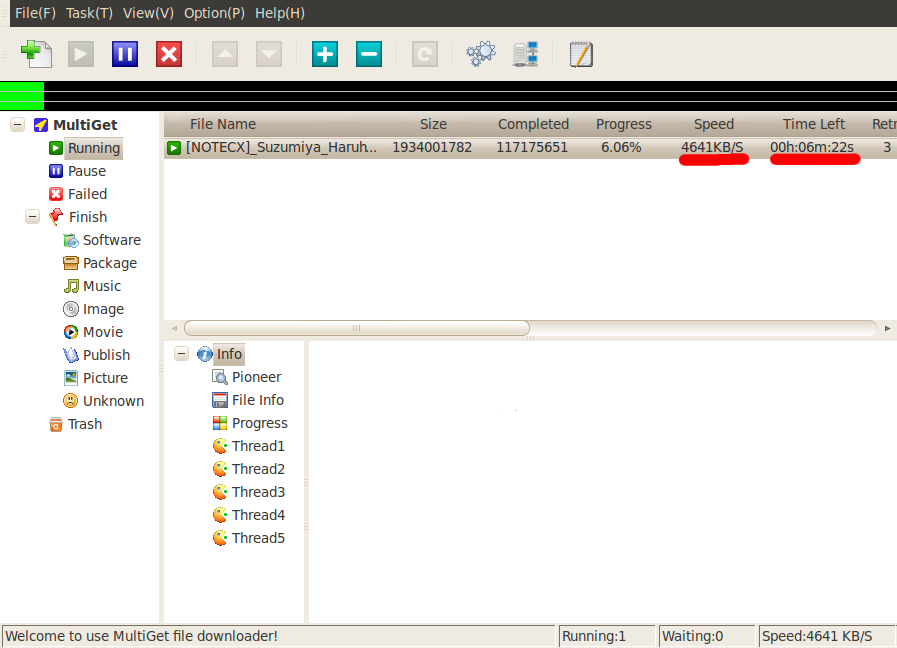Viewport: 897px width, 648px height.
Task: Select the Movie category under Finish
Action: click(x=103, y=332)
